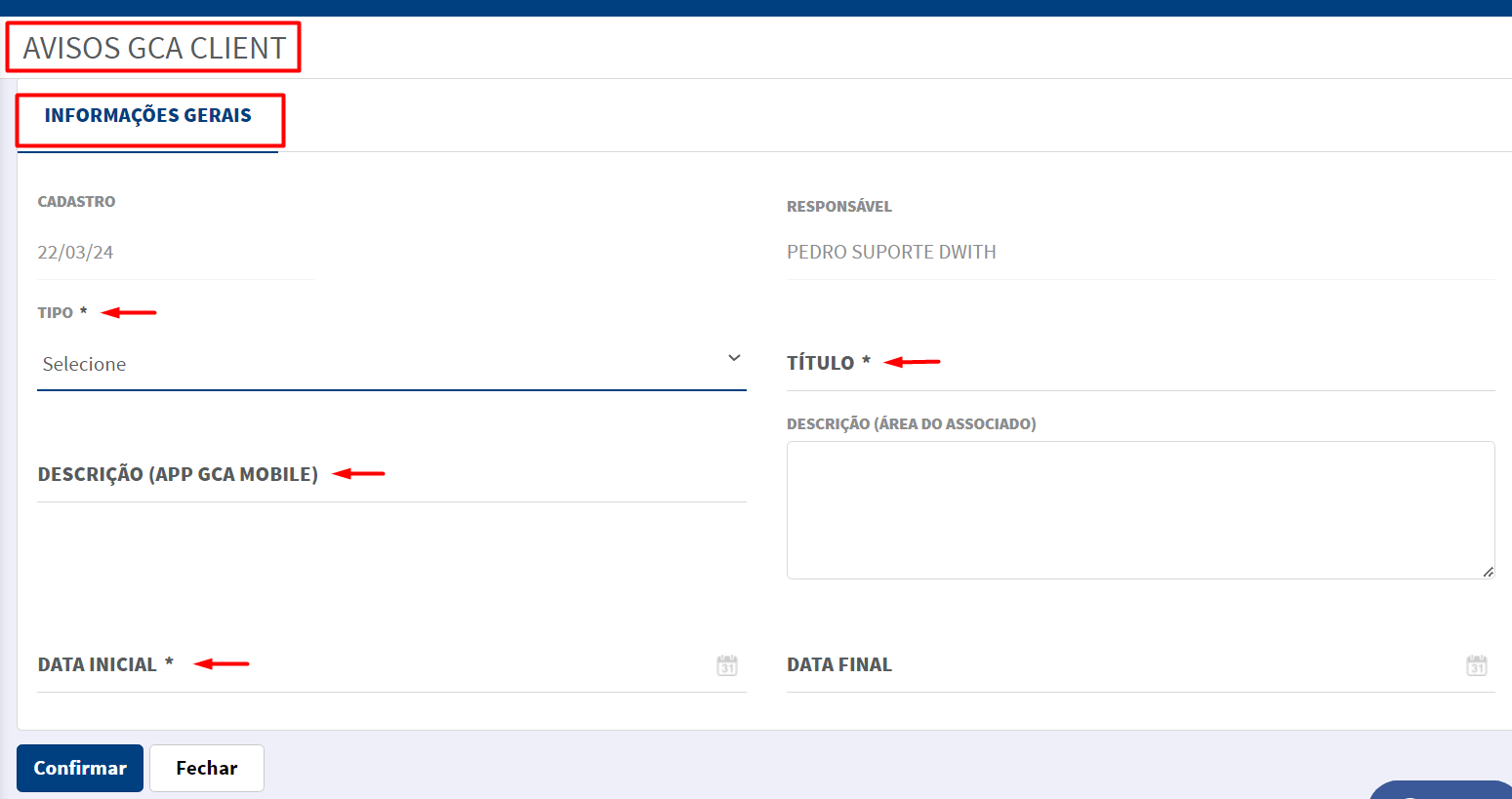The width and height of the screenshot is (1512, 799).
Task: Click the Cadastro field label
Action: [76, 202]
